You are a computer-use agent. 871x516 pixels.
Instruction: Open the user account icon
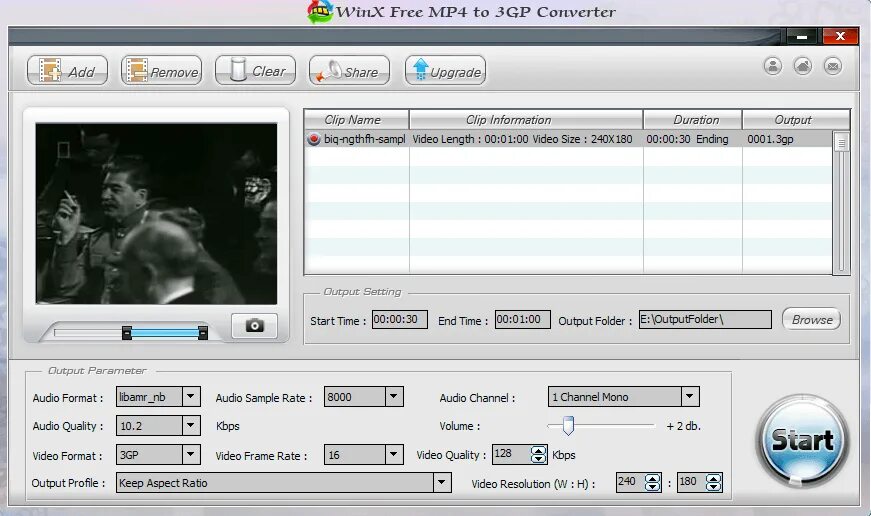(773, 66)
